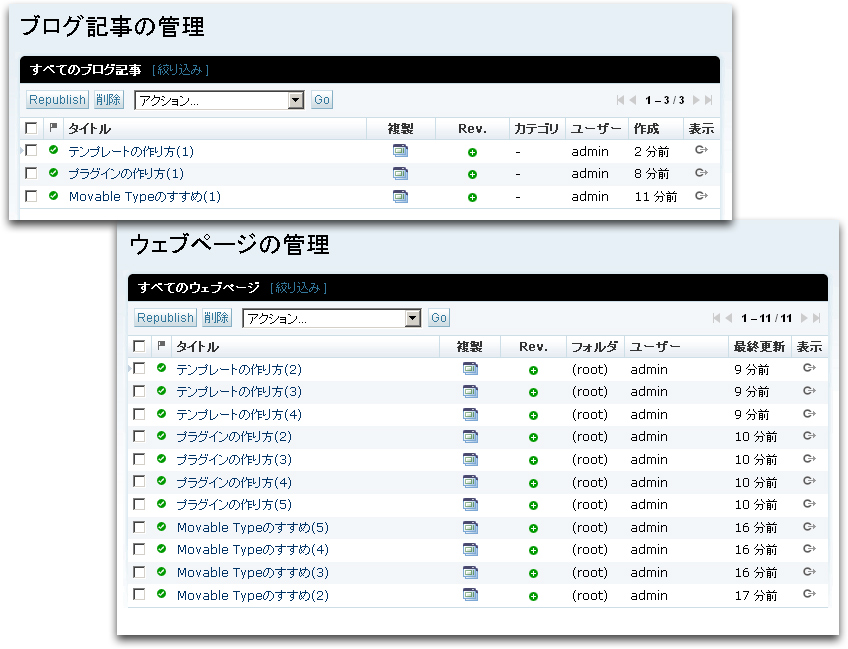Toggle select-all checkbox in web pages table
The width and height of the screenshot is (848, 649).
[139, 346]
